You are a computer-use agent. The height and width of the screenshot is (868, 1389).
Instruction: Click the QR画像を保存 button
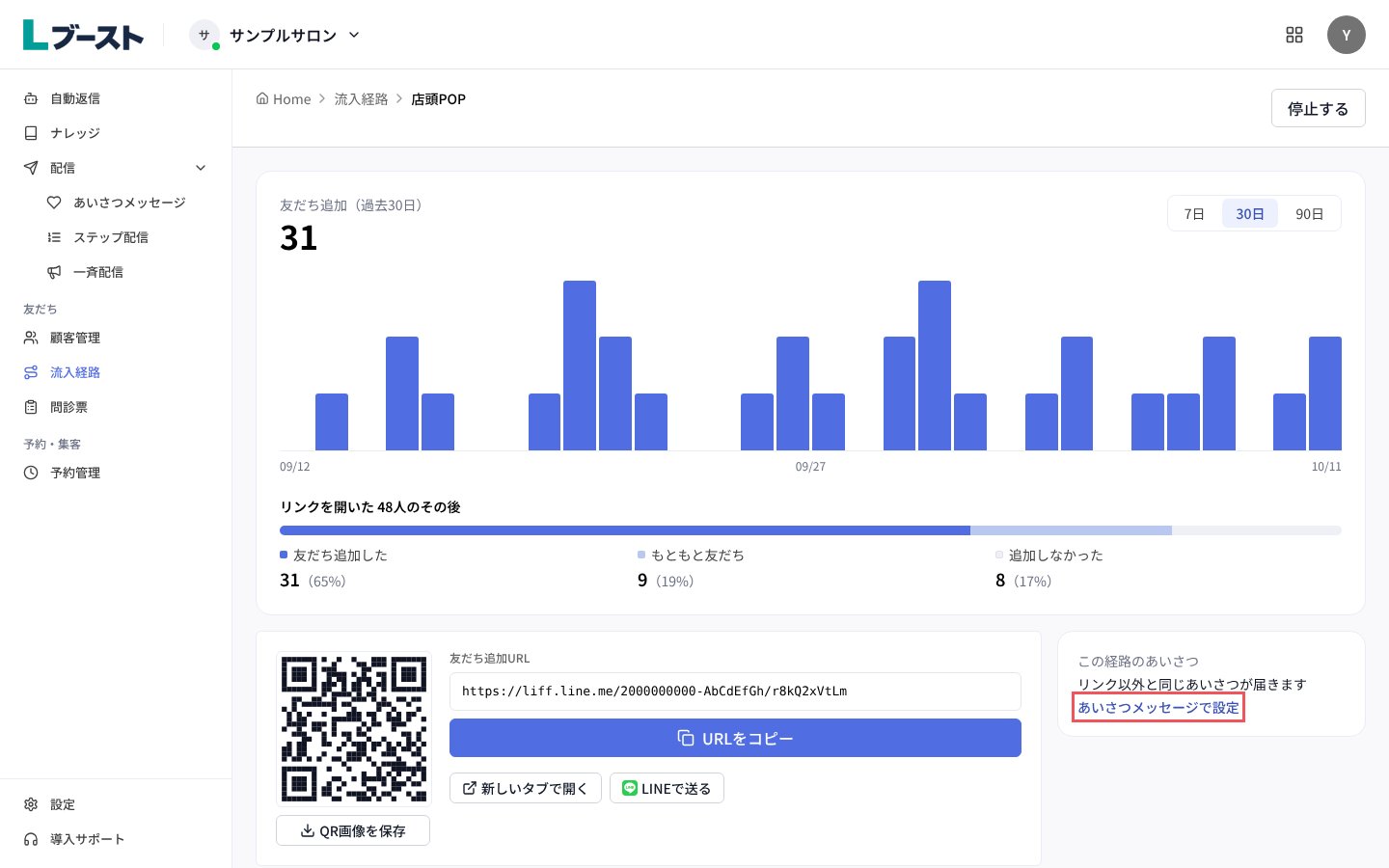tap(353, 830)
